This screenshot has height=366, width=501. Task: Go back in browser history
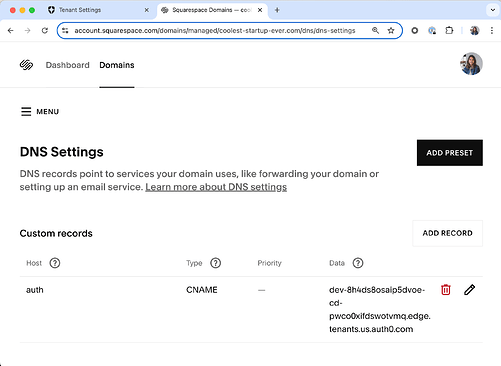(x=11, y=31)
